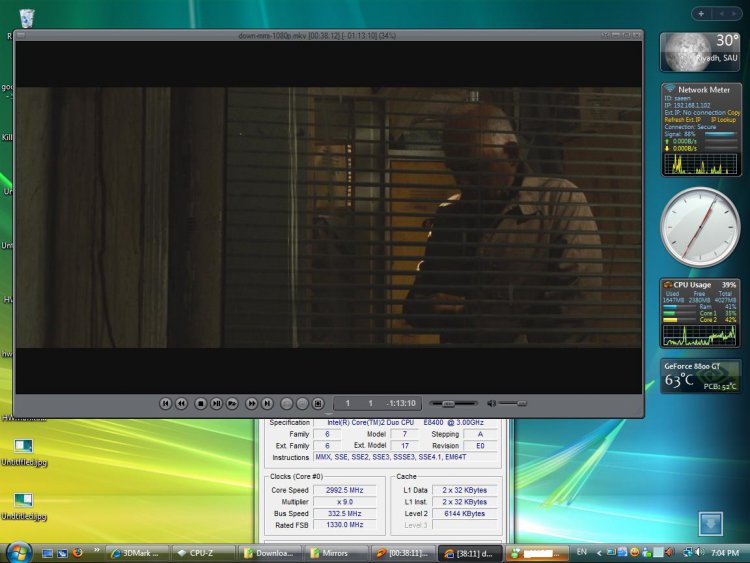Open the upper Untitled.jpg desktop file
The width and height of the screenshot is (750, 563).
23,452
